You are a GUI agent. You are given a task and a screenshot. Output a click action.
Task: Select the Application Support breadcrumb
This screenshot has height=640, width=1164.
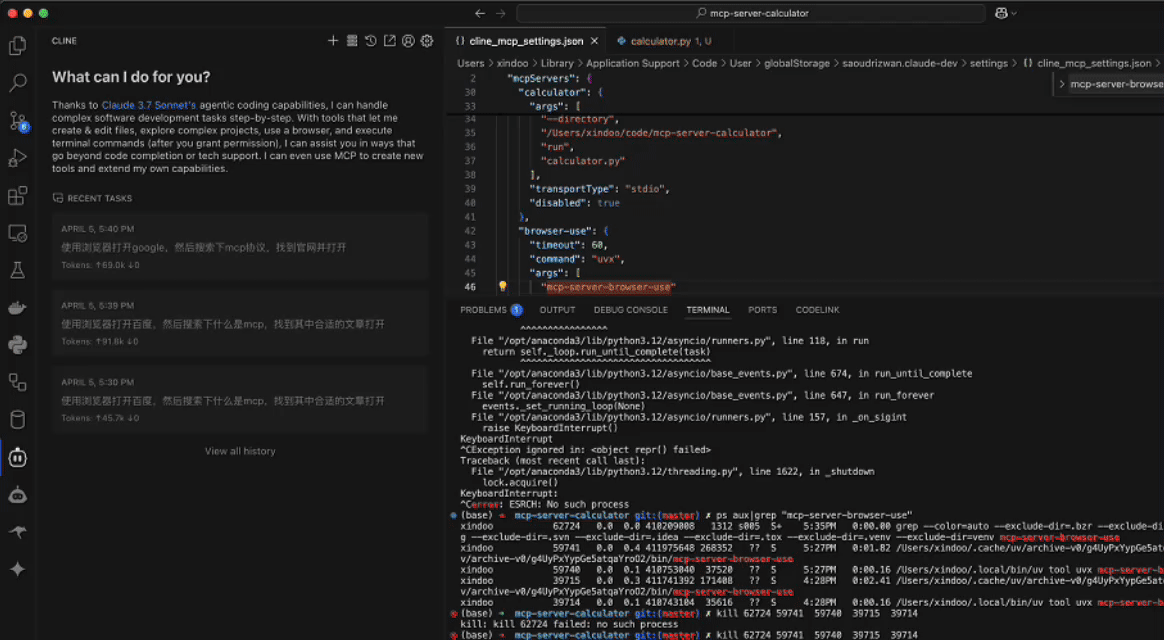tap(632, 64)
